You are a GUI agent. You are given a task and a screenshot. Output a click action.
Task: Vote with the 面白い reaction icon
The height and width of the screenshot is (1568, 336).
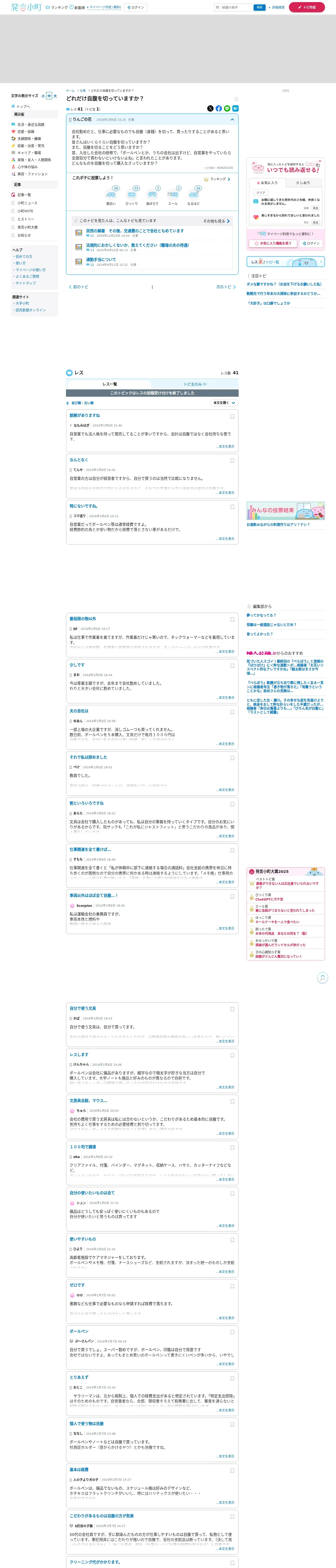[111, 195]
